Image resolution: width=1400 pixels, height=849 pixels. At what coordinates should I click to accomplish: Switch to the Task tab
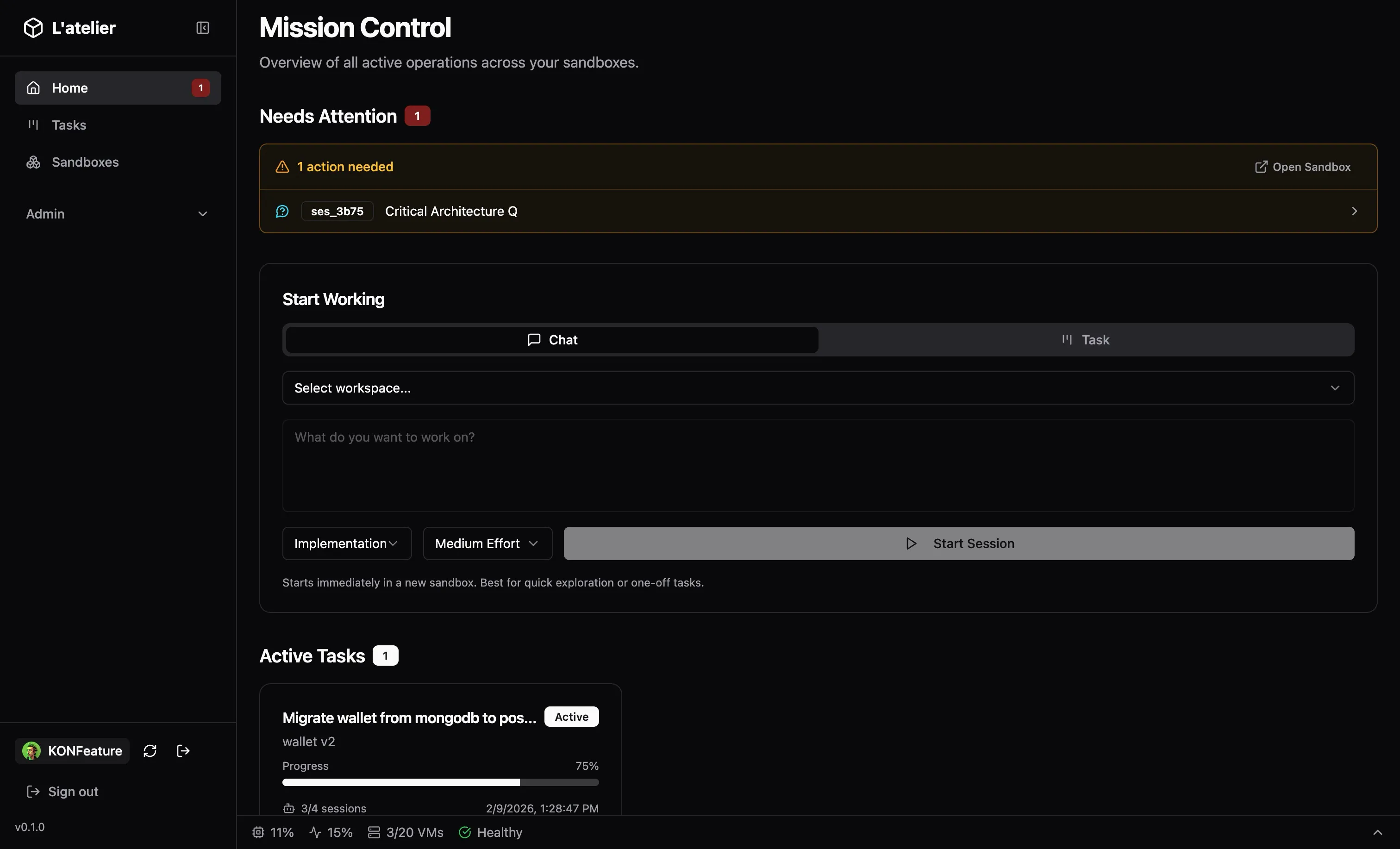click(x=1086, y=339)
